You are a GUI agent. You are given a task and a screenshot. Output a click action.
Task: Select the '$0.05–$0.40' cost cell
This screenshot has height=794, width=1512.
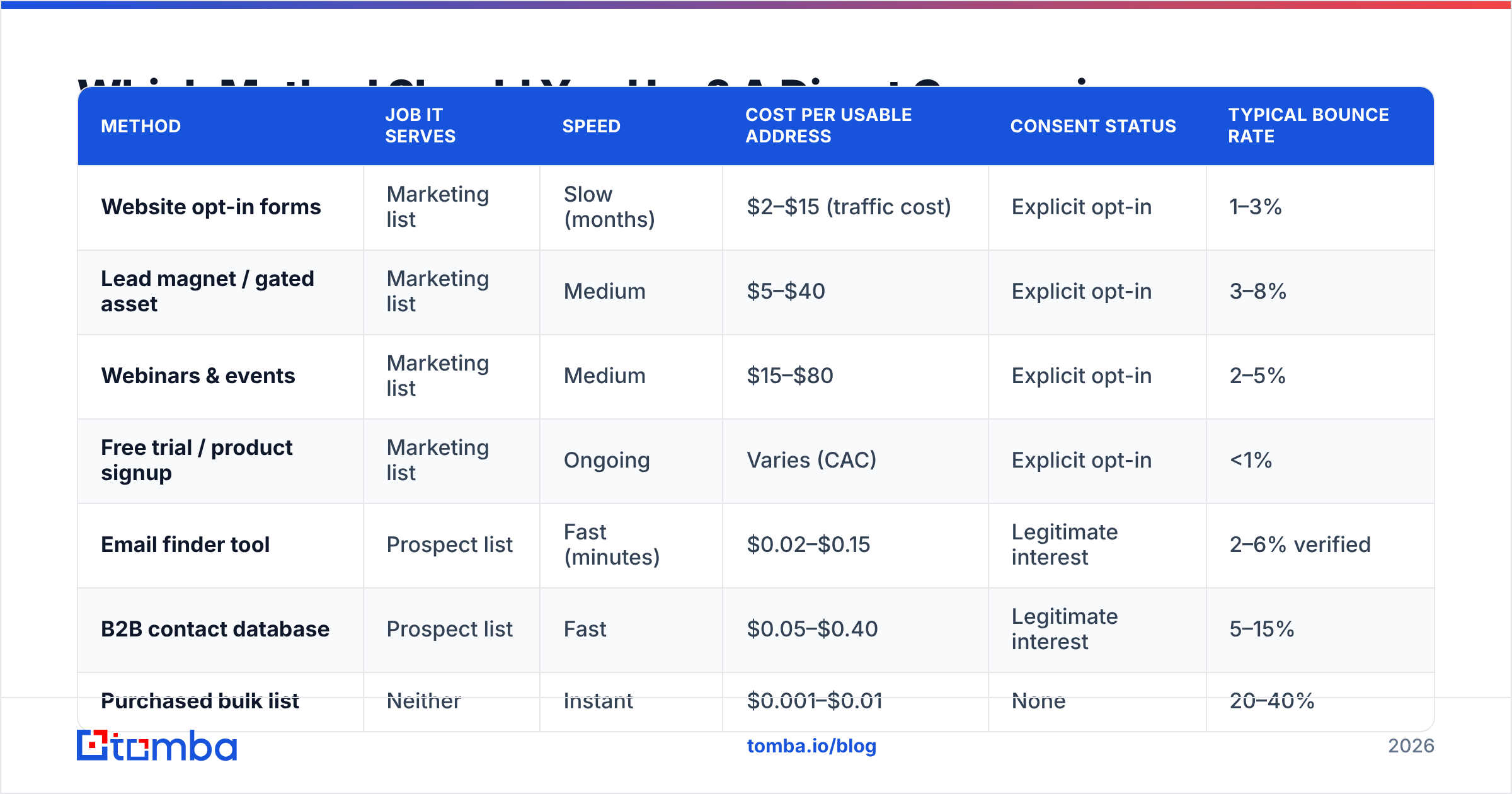[x=856, y=630]
